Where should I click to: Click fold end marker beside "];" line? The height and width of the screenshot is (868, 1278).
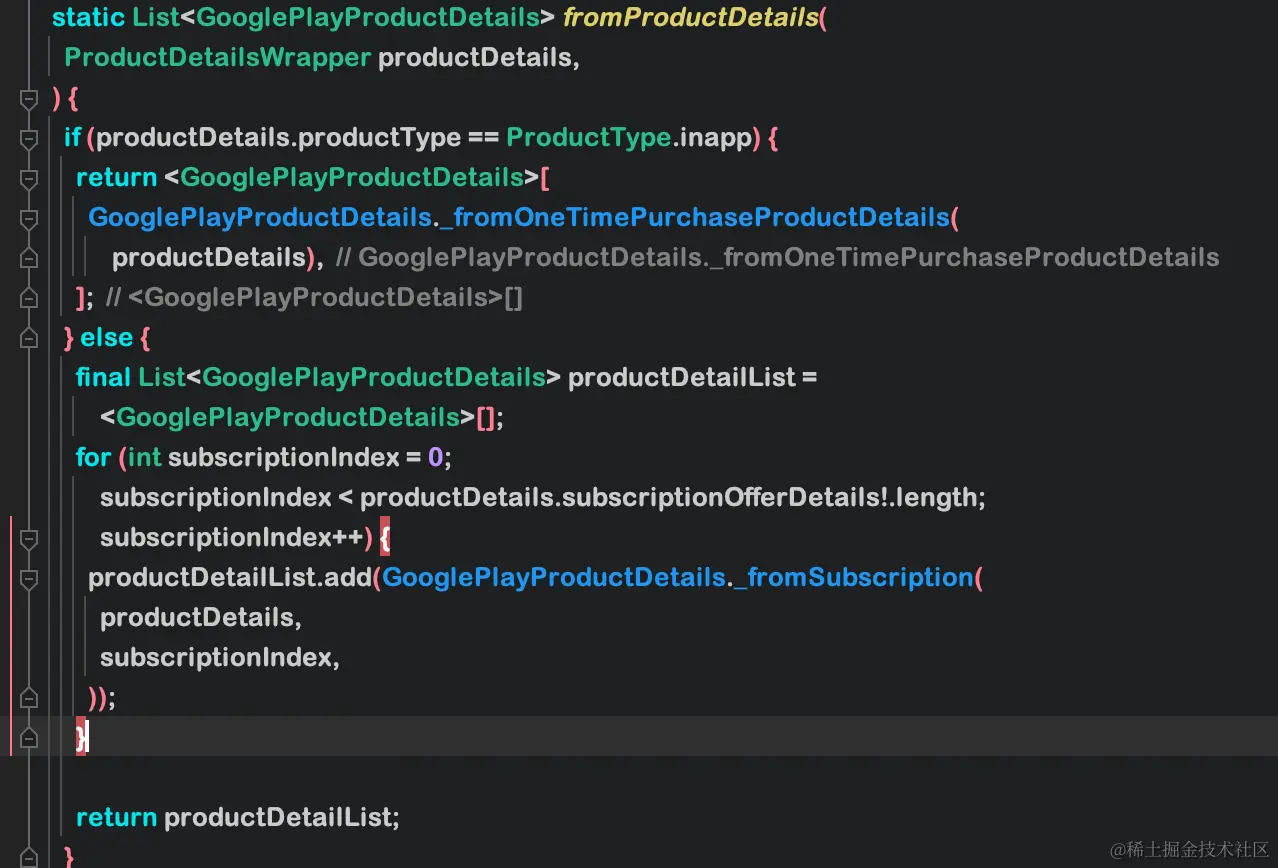coord(28,298)
